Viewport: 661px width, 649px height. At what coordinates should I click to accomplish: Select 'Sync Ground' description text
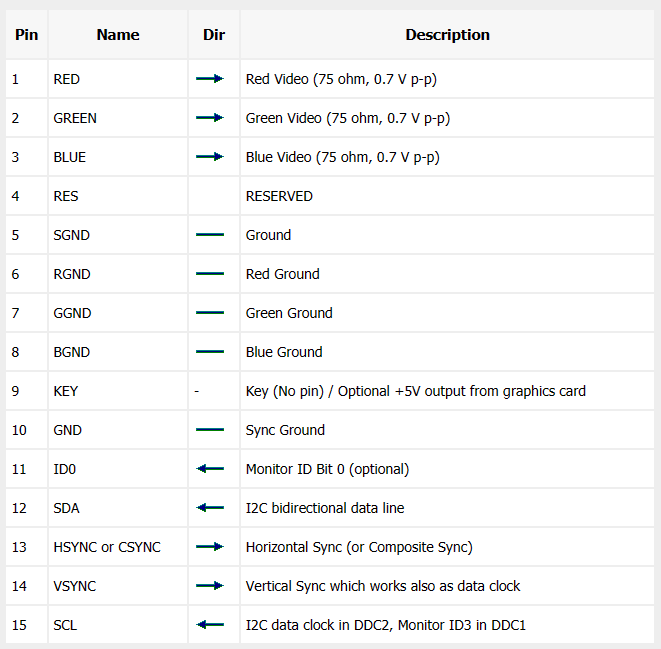click(x=285, y=430)
